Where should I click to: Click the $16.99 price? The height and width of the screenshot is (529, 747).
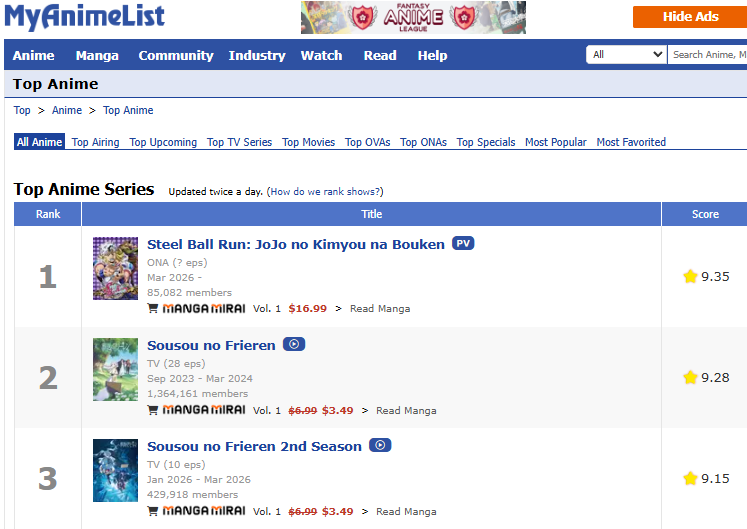click(x=307, y=308)
